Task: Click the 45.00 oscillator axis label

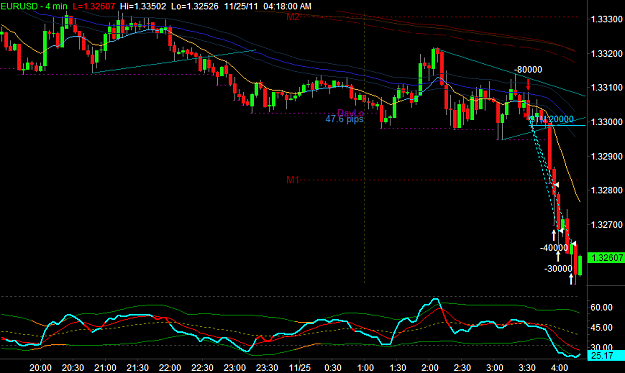Action: pos(601,328)
